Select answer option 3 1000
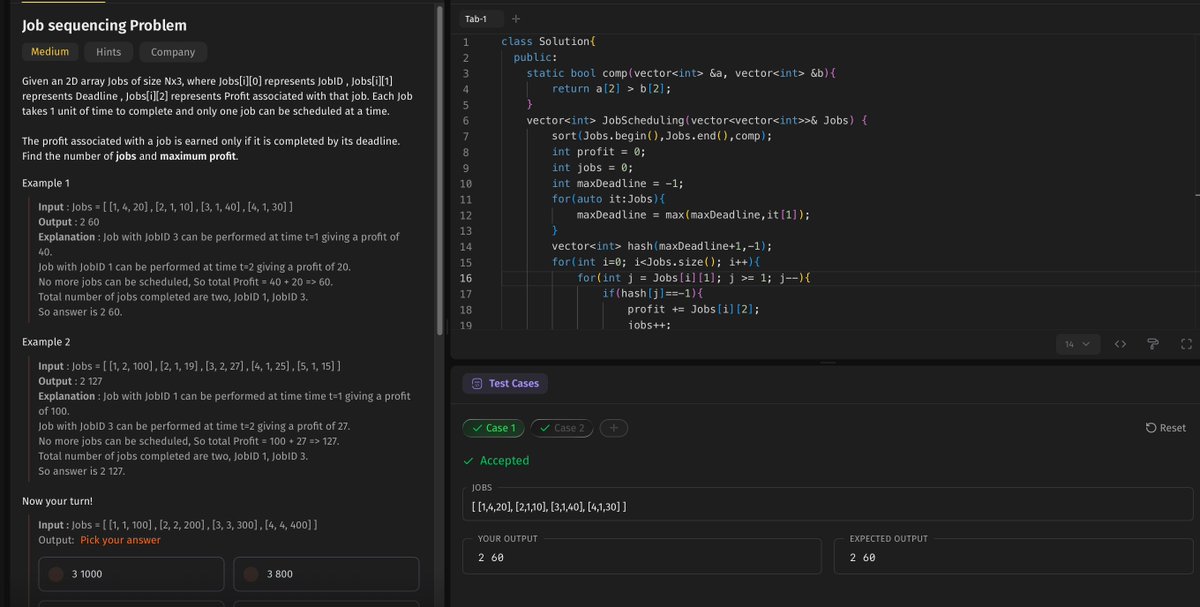 pyautogui.click(x=130, y=574)
